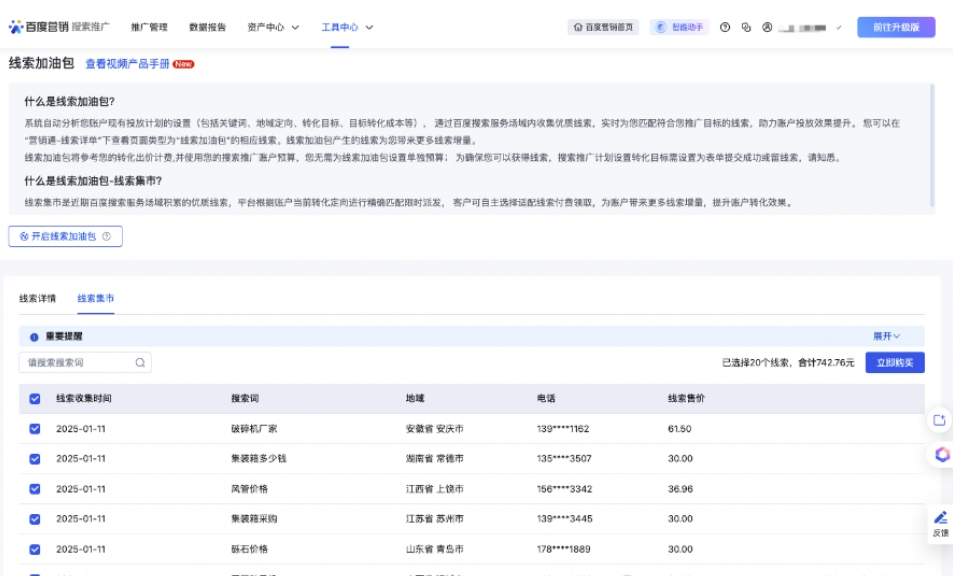Uncheck the row for 集装箱多少钱
This screenshot has height=576, width=953.
[35, 459]
